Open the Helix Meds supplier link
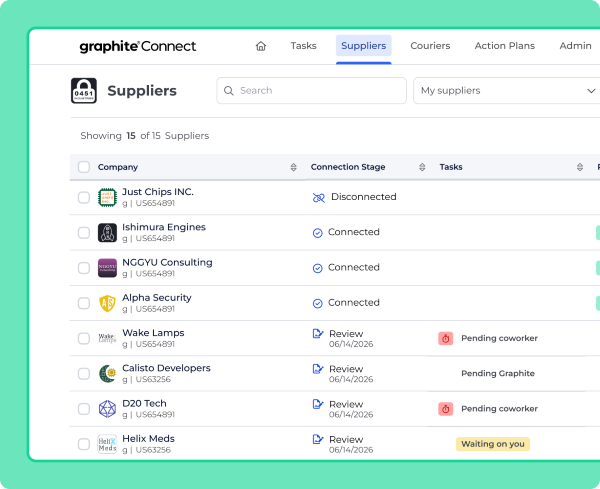 pos(148,438)
